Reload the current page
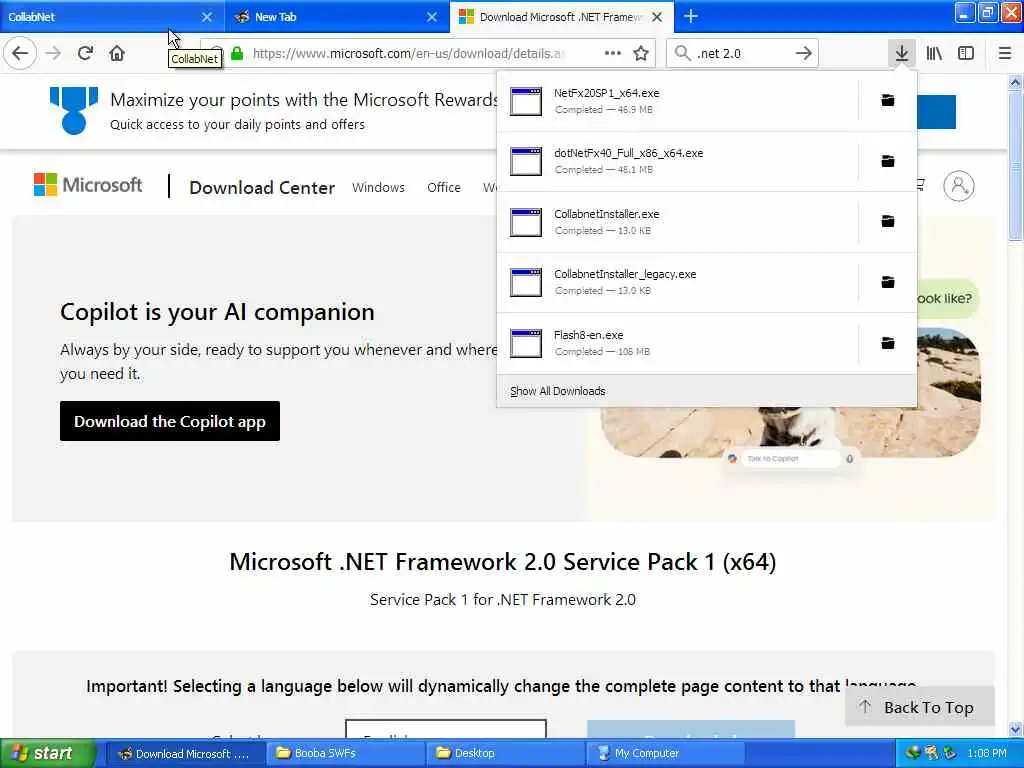 [x=85, y=53]
